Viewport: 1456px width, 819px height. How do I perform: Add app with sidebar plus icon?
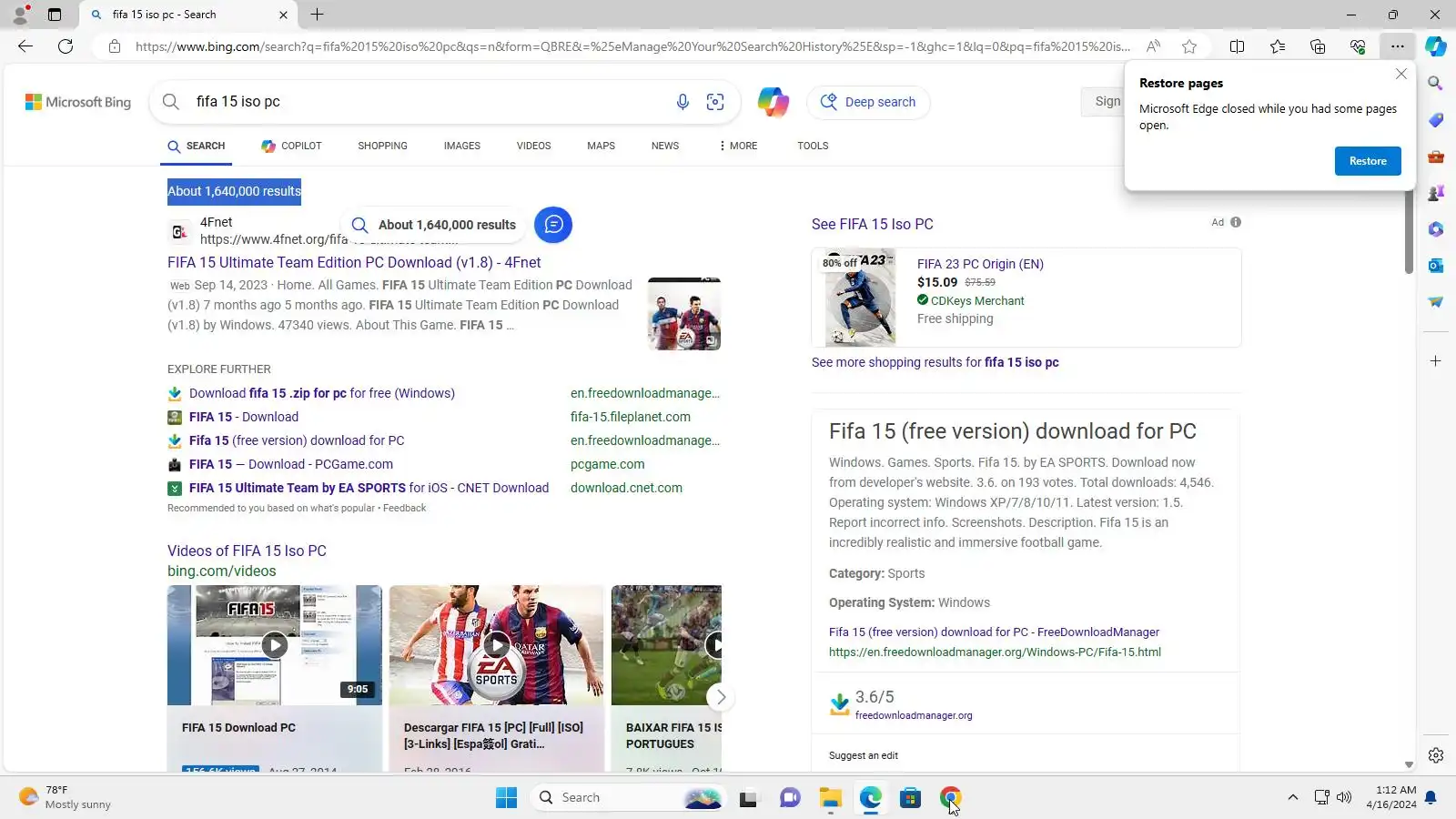[1436, 361]
